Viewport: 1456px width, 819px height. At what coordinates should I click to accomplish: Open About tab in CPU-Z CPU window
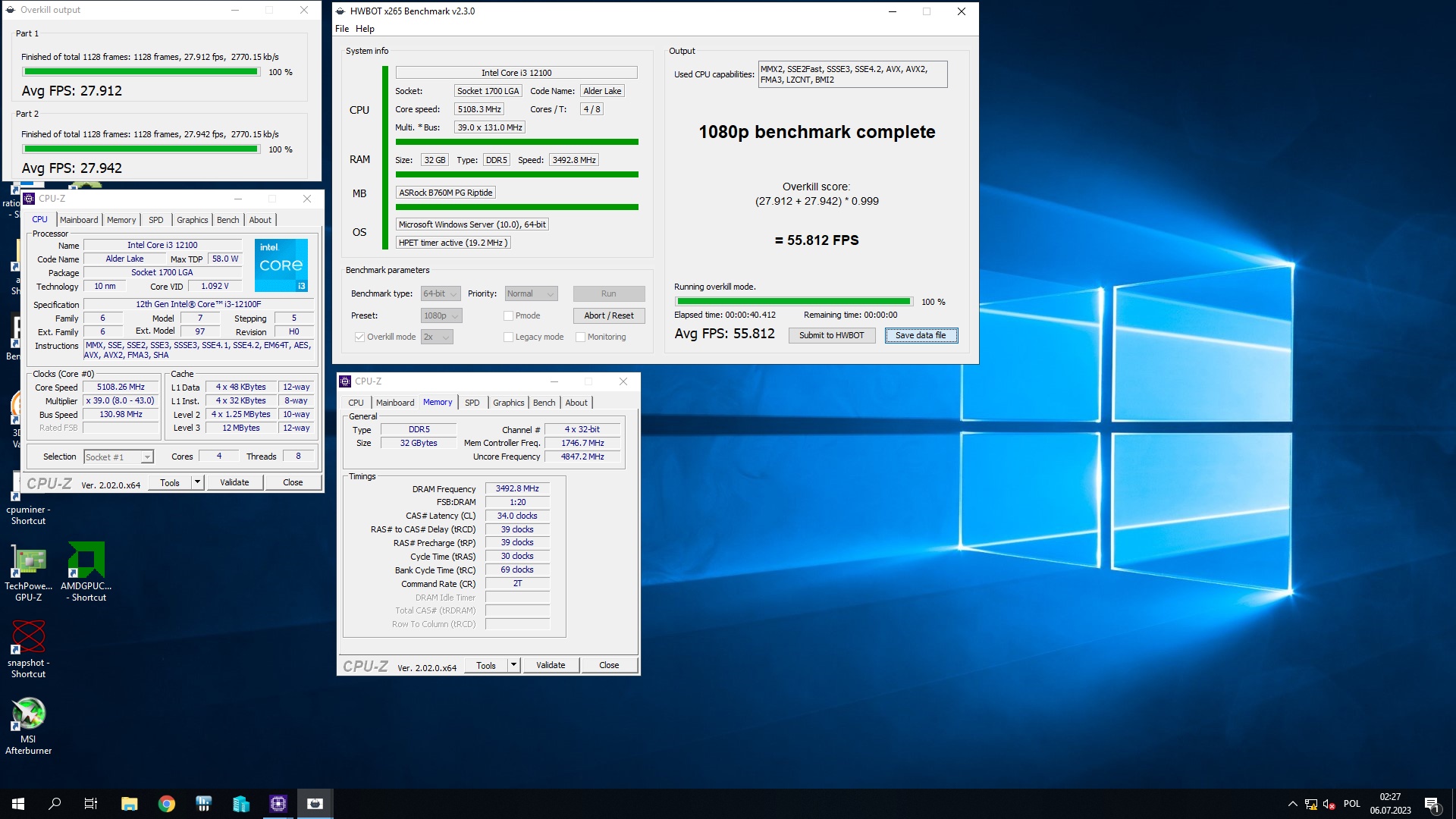(260, 220)
